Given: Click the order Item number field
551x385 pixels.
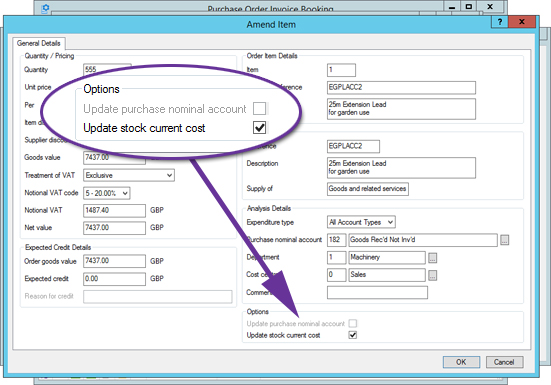Looking at the screenshot, I should pyautogui.click(x=341, y=70).
